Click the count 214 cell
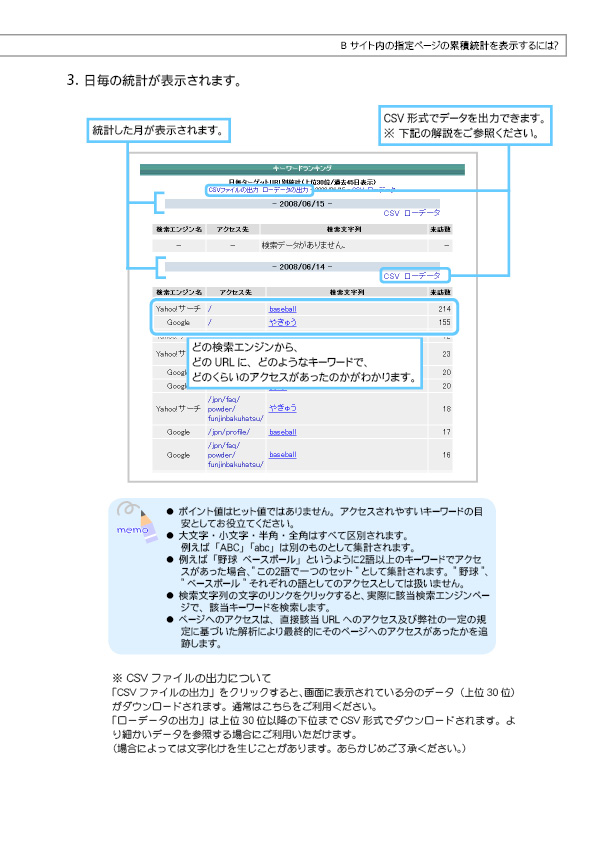Screen dimensions: 595x842 444,309
